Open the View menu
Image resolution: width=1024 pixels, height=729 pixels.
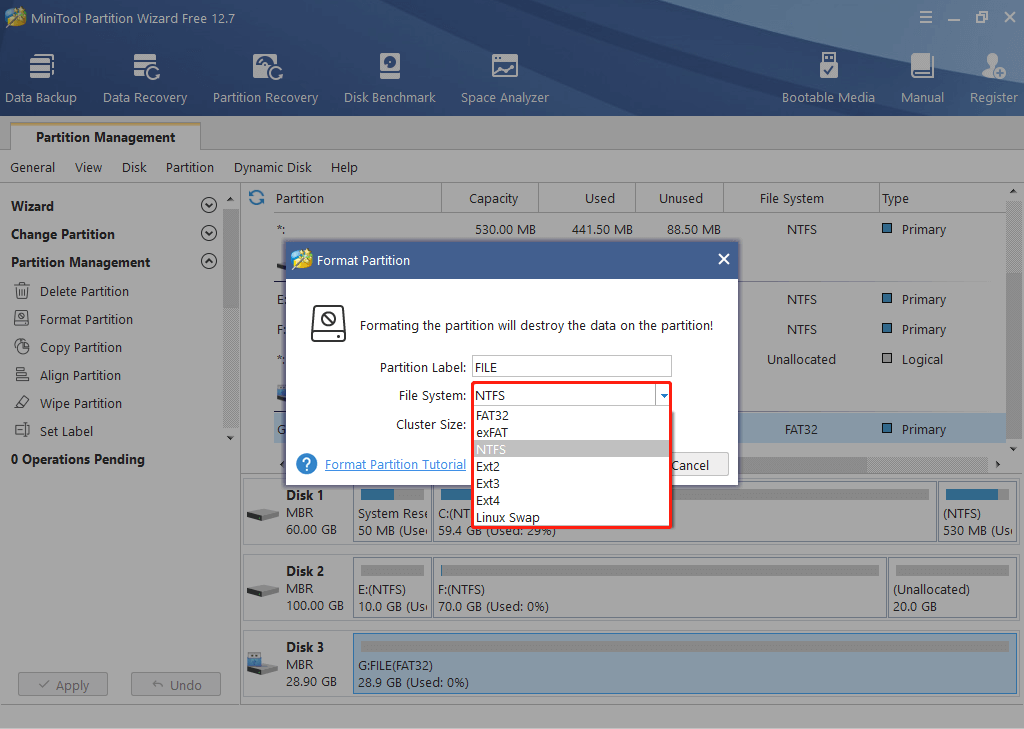88,167
